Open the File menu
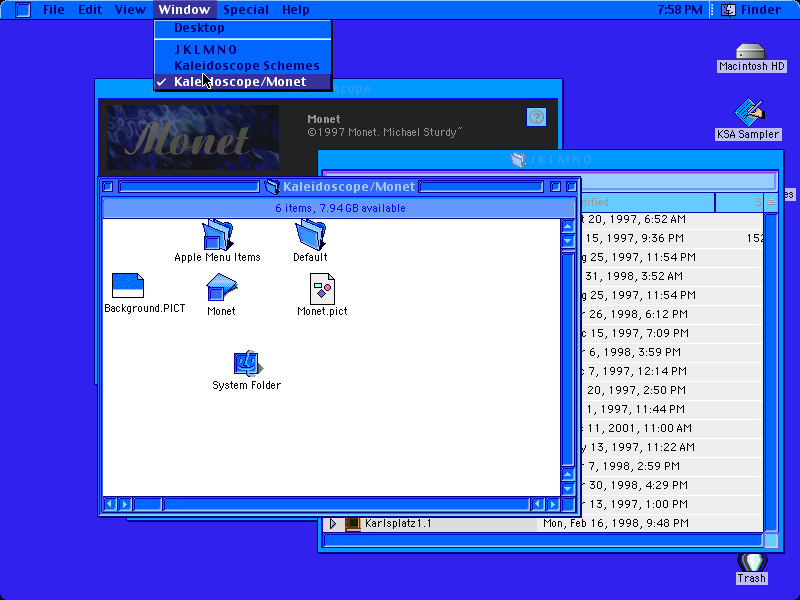This screenshot has width=800, height=600. point(54,10)
